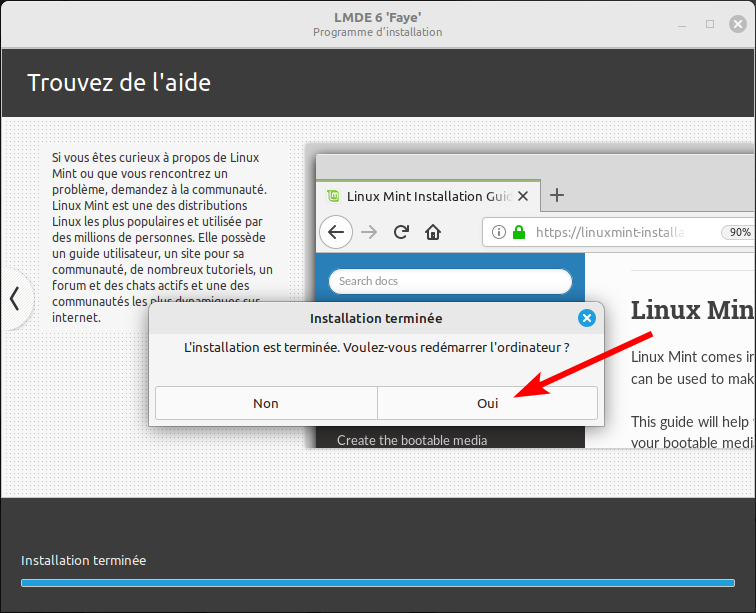Go to the previous slide with left chevron

tap(14, 299)
